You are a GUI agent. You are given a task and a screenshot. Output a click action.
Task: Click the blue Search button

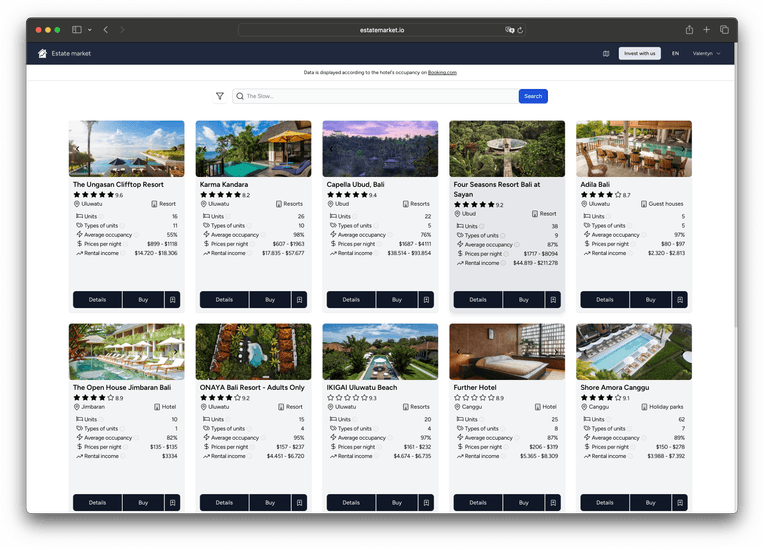[x=533, y=96]
